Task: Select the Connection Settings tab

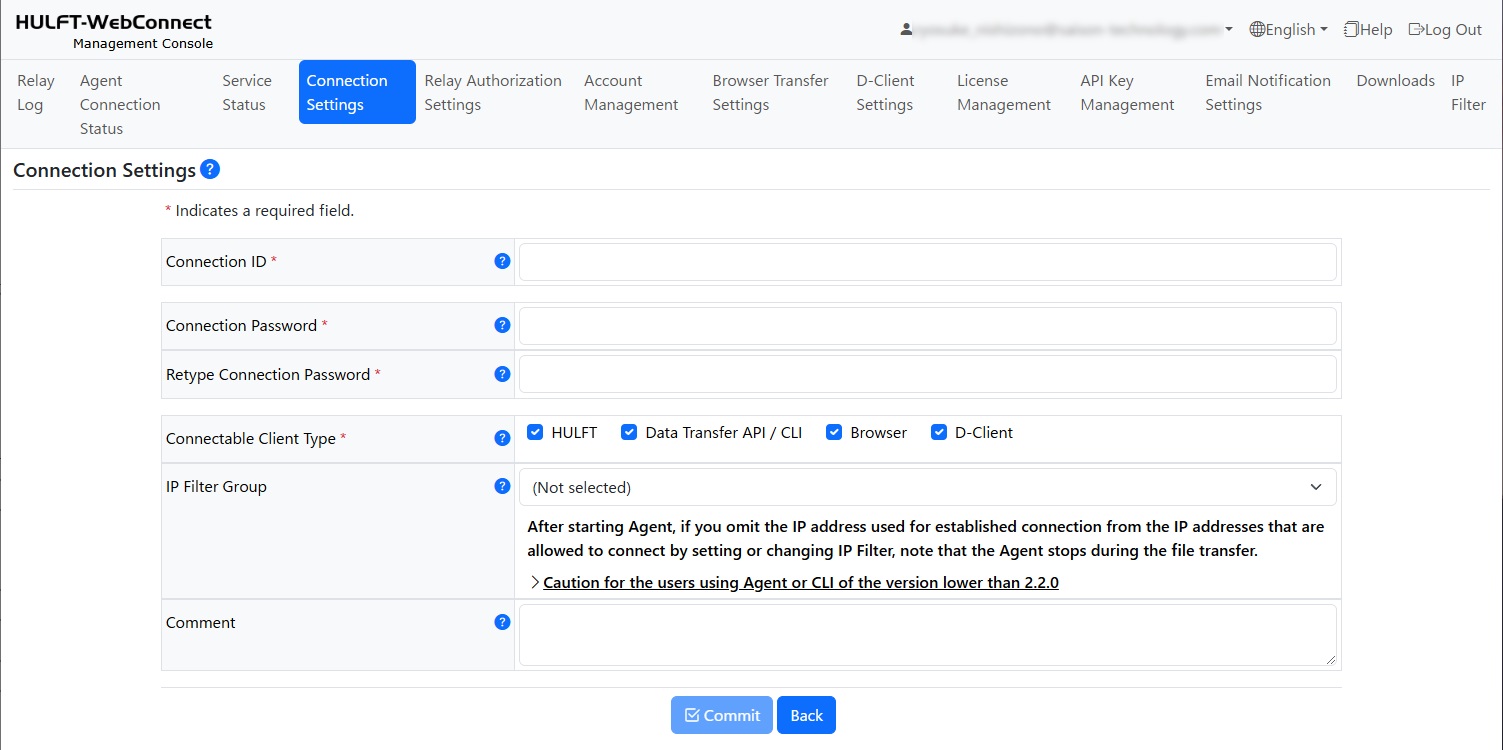Action: pyautogui.click(x=357, y=92)
